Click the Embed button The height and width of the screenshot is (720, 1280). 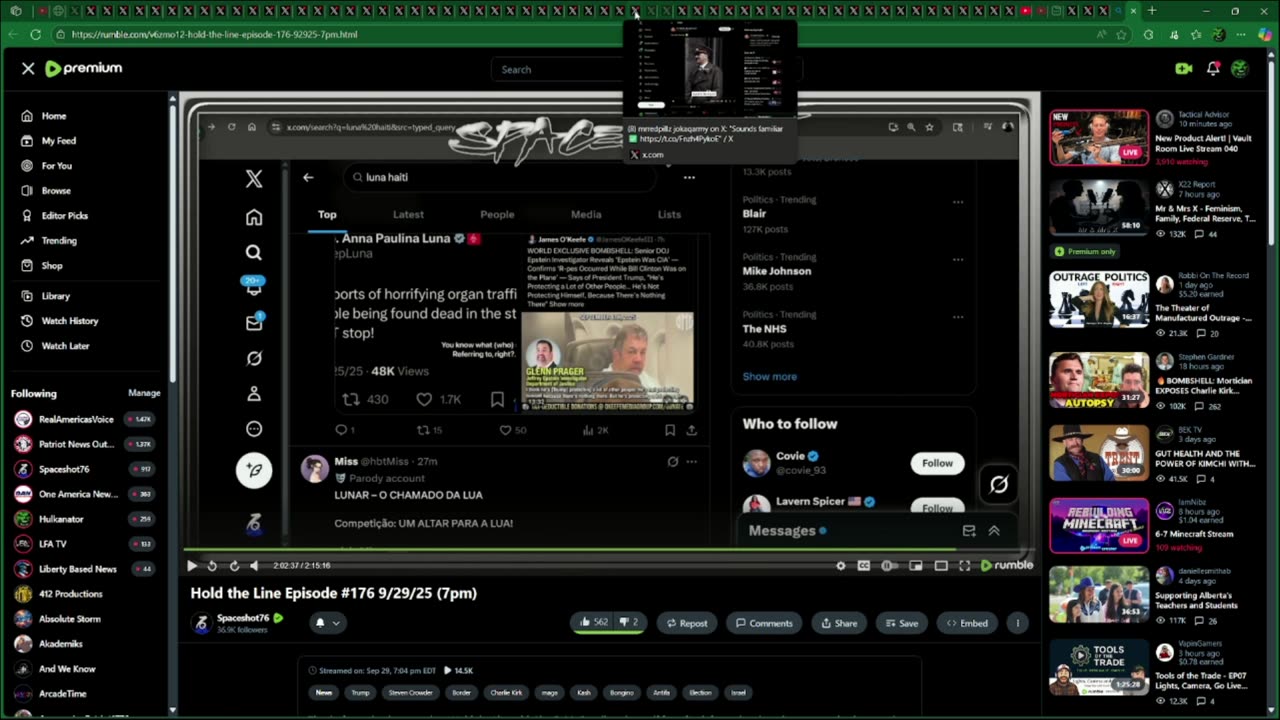coord(967,623)
